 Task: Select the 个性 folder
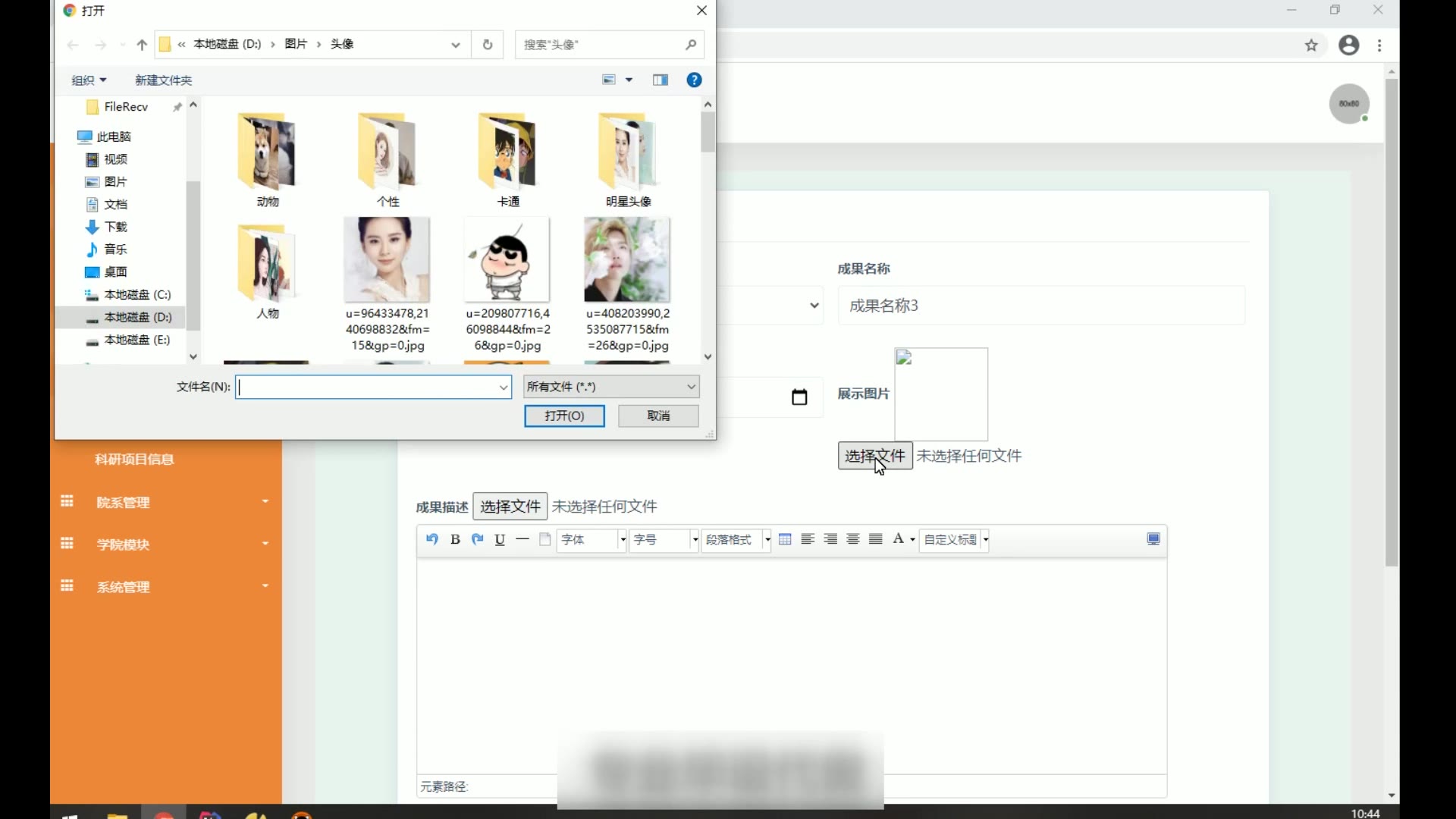[x=388, y=160]
